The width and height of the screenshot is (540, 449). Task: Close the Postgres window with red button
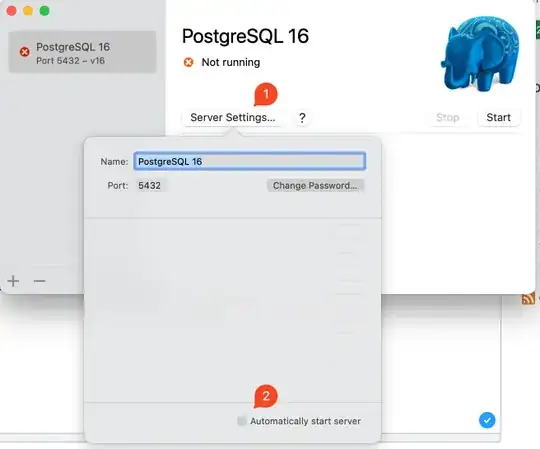pos(11,11)
